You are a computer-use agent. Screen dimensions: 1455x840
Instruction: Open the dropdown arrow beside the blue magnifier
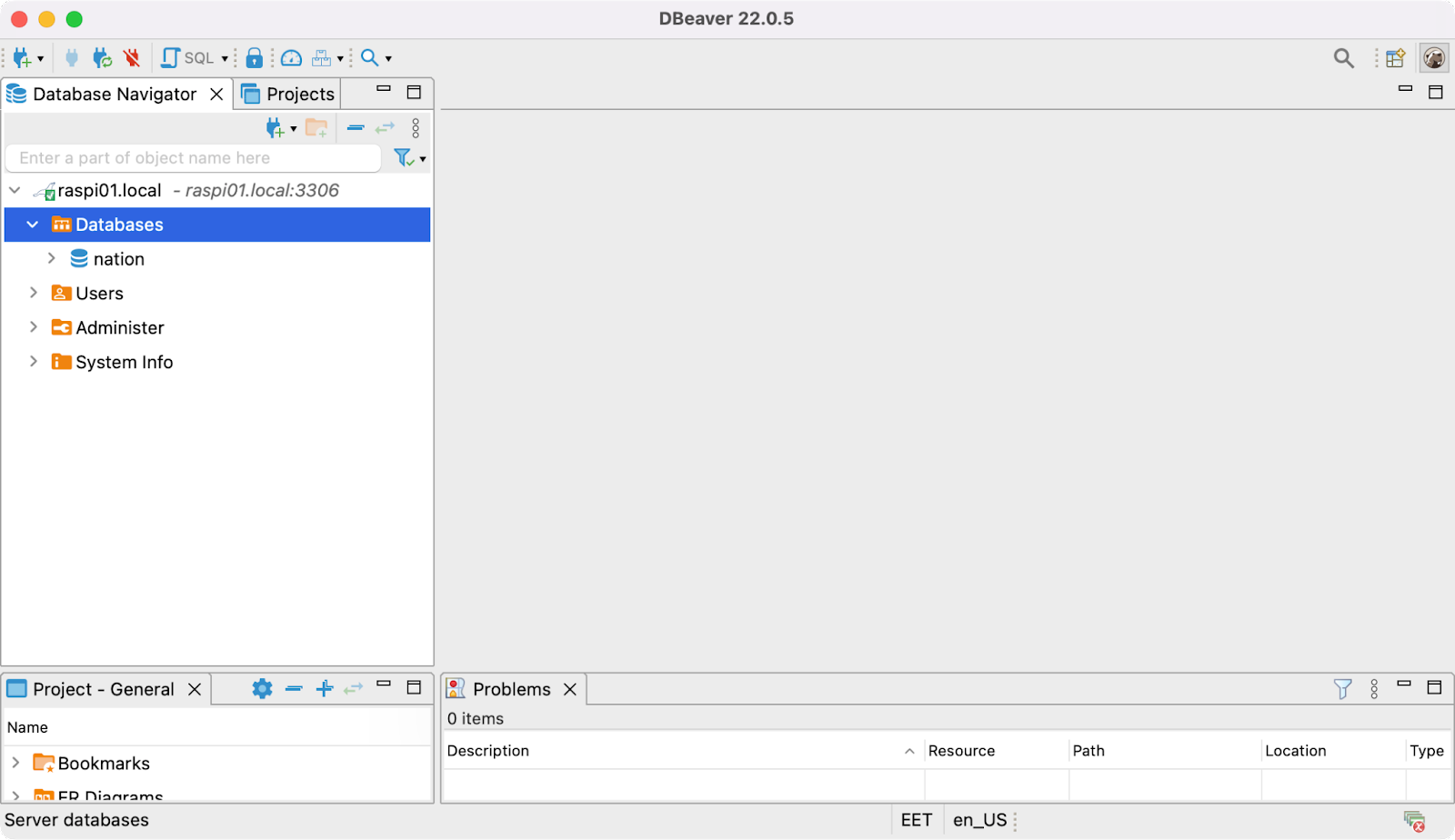tap(388, 59)
